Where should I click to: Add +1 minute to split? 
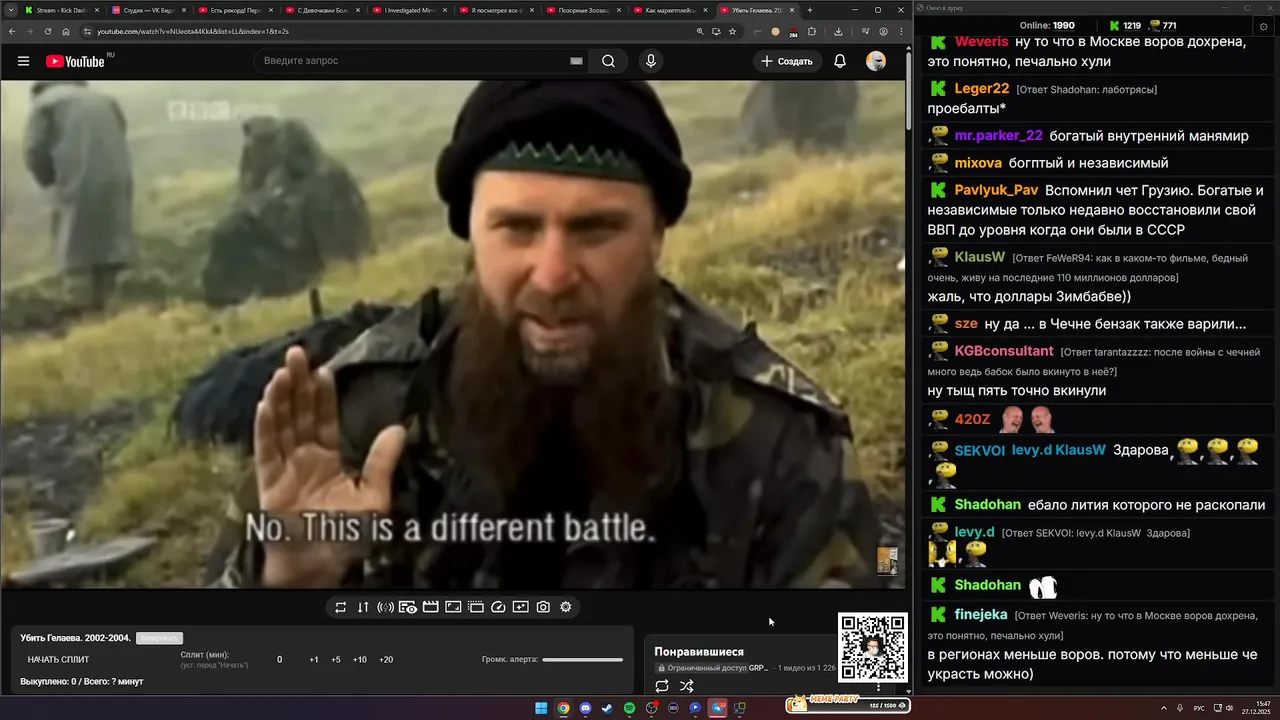314,660
